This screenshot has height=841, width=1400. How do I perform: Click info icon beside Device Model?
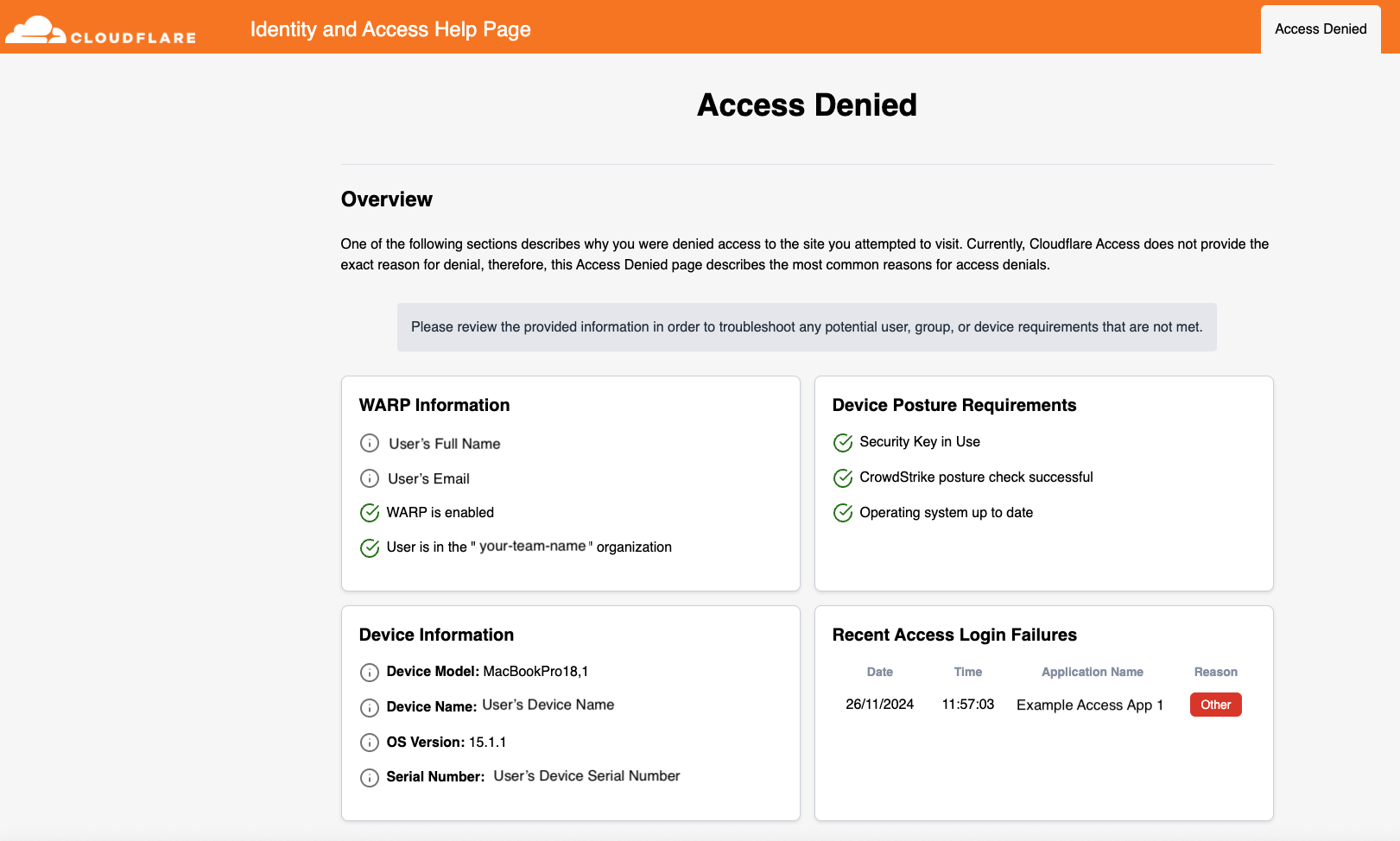370,672
